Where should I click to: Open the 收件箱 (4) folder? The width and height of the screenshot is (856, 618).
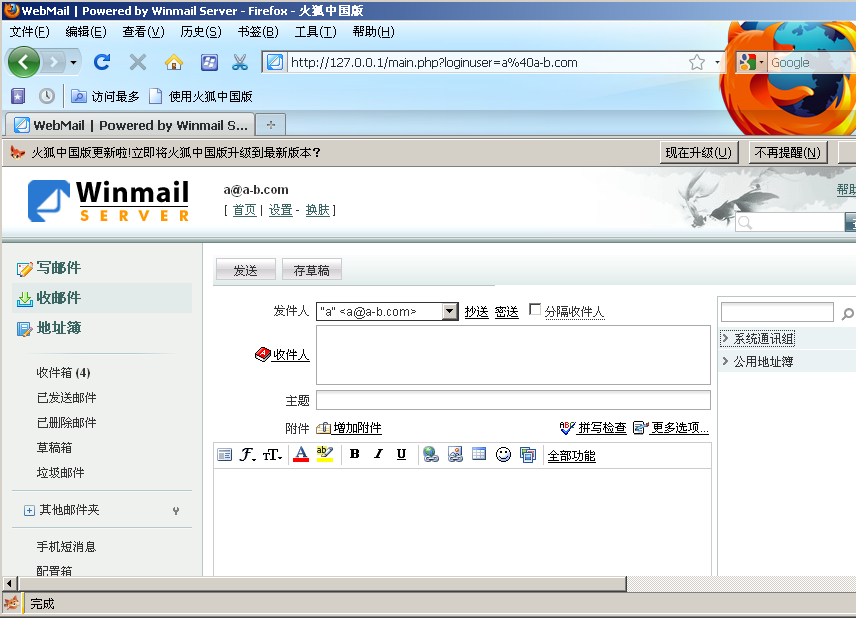63,373
